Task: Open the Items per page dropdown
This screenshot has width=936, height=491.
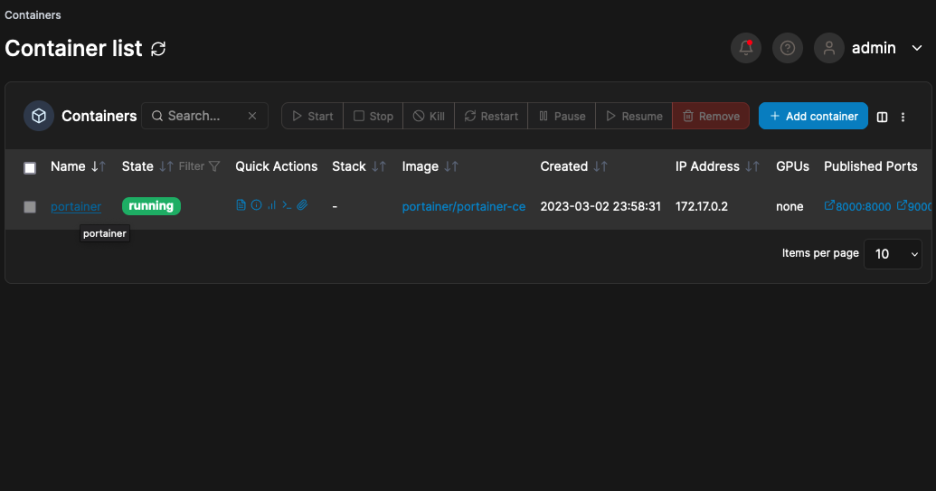Action: click(x=893, y=254)
